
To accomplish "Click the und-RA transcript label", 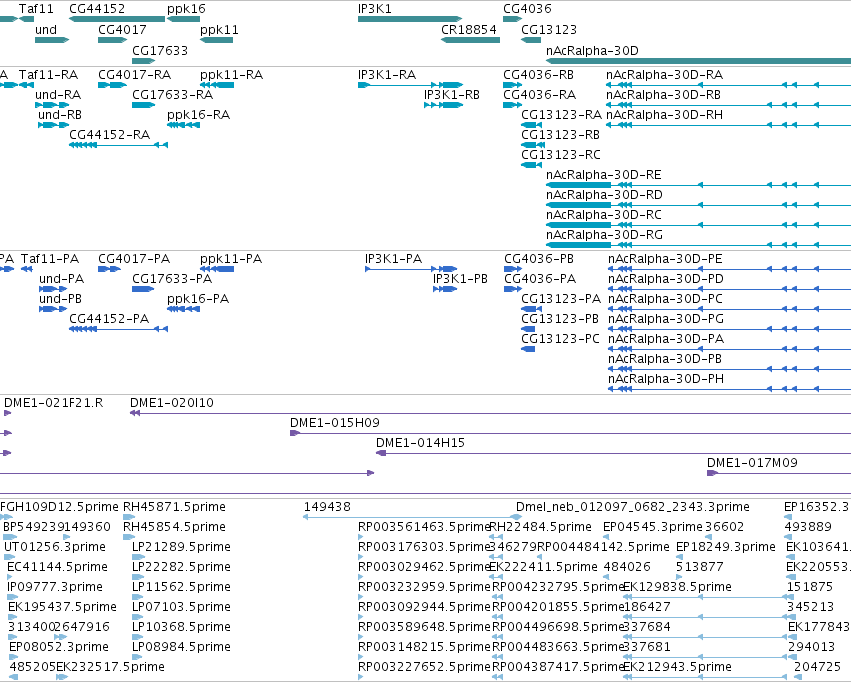I will click(x=58, y=95).
